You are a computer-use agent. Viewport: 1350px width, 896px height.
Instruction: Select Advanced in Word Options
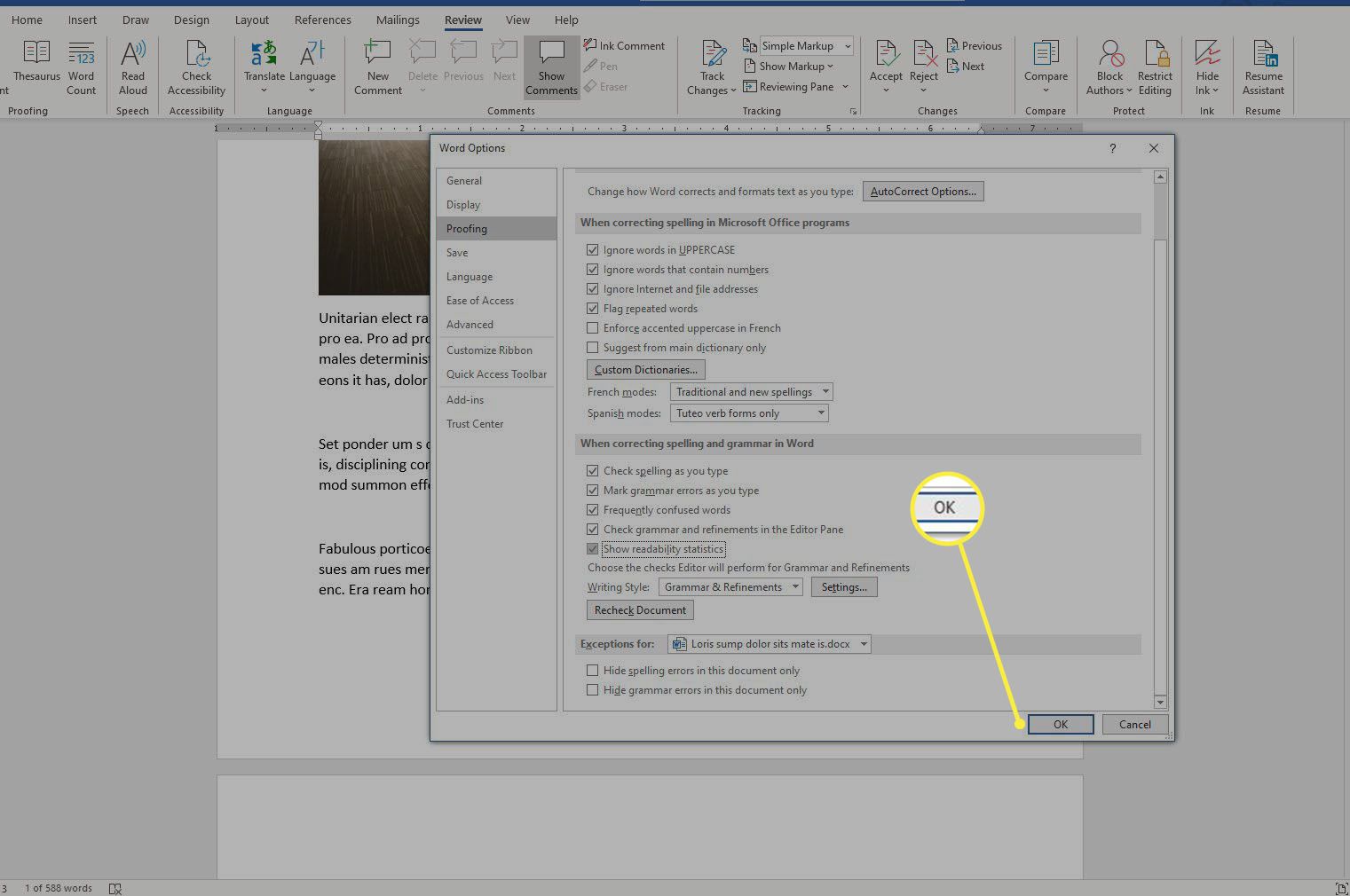496,325
